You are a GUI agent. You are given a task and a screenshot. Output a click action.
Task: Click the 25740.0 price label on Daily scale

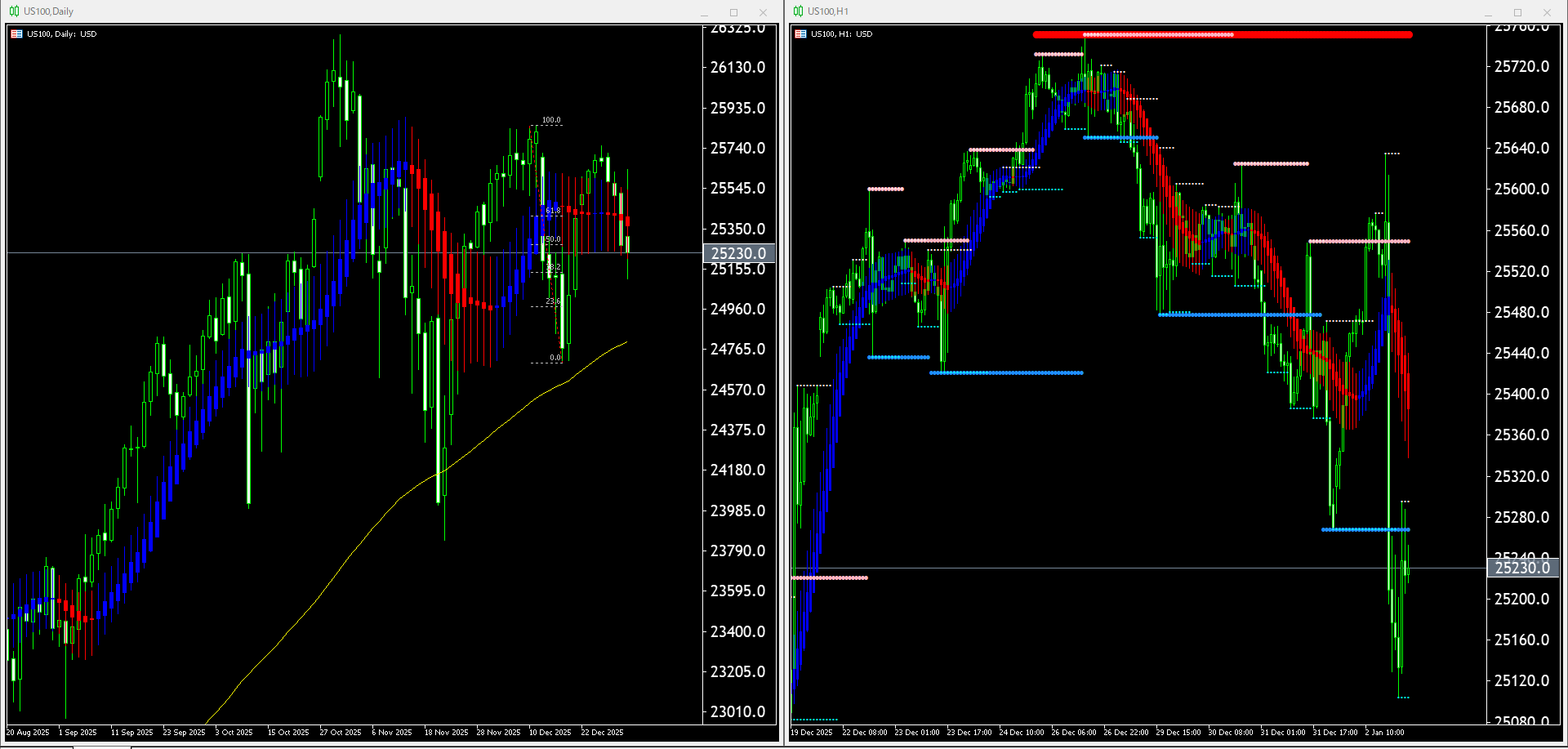click(737, 148)
